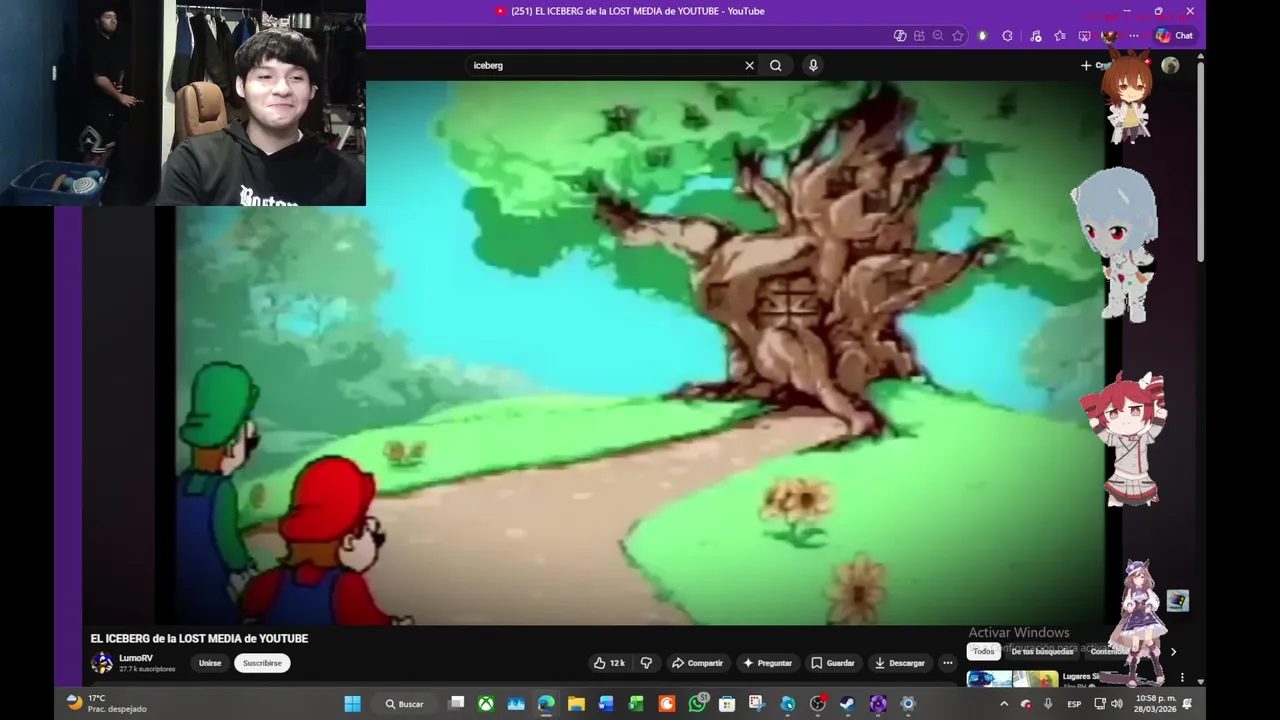Expand hidden system tray icons chevron
Image resolution: width=1280 pixels, height=720 pixels.
[x=1004, y=704]
